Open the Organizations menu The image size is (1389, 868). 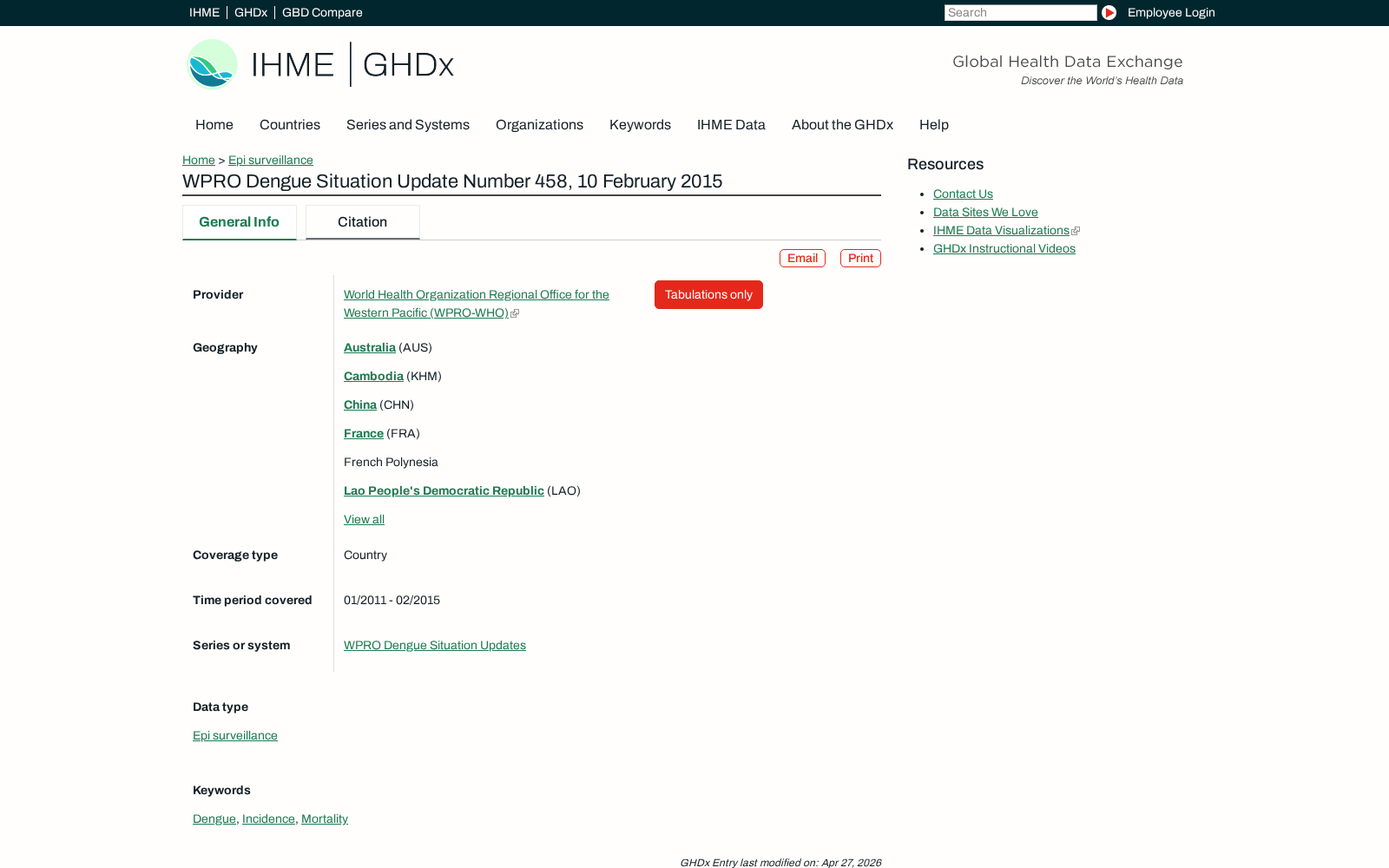539,125
